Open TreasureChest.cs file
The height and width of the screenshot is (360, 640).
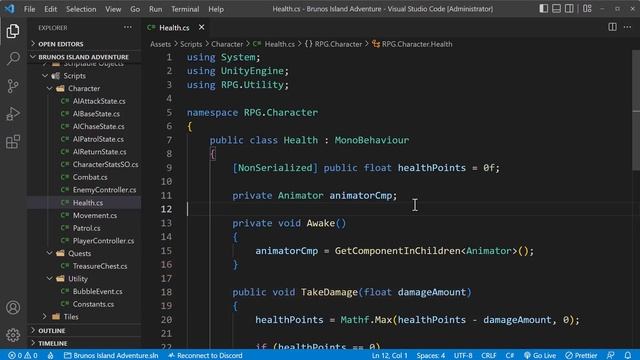pyautogui.click(x=100, y=266)
